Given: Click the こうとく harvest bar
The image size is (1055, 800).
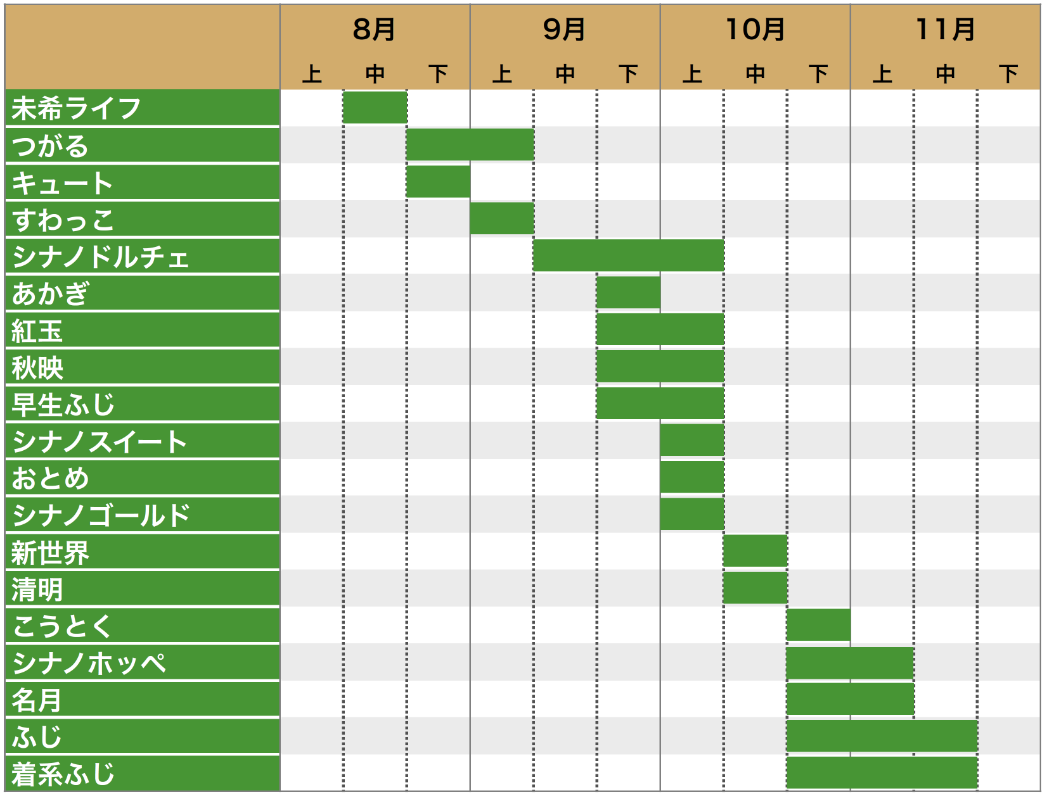Looking at the screenshot, I should (x=818, y=625).
